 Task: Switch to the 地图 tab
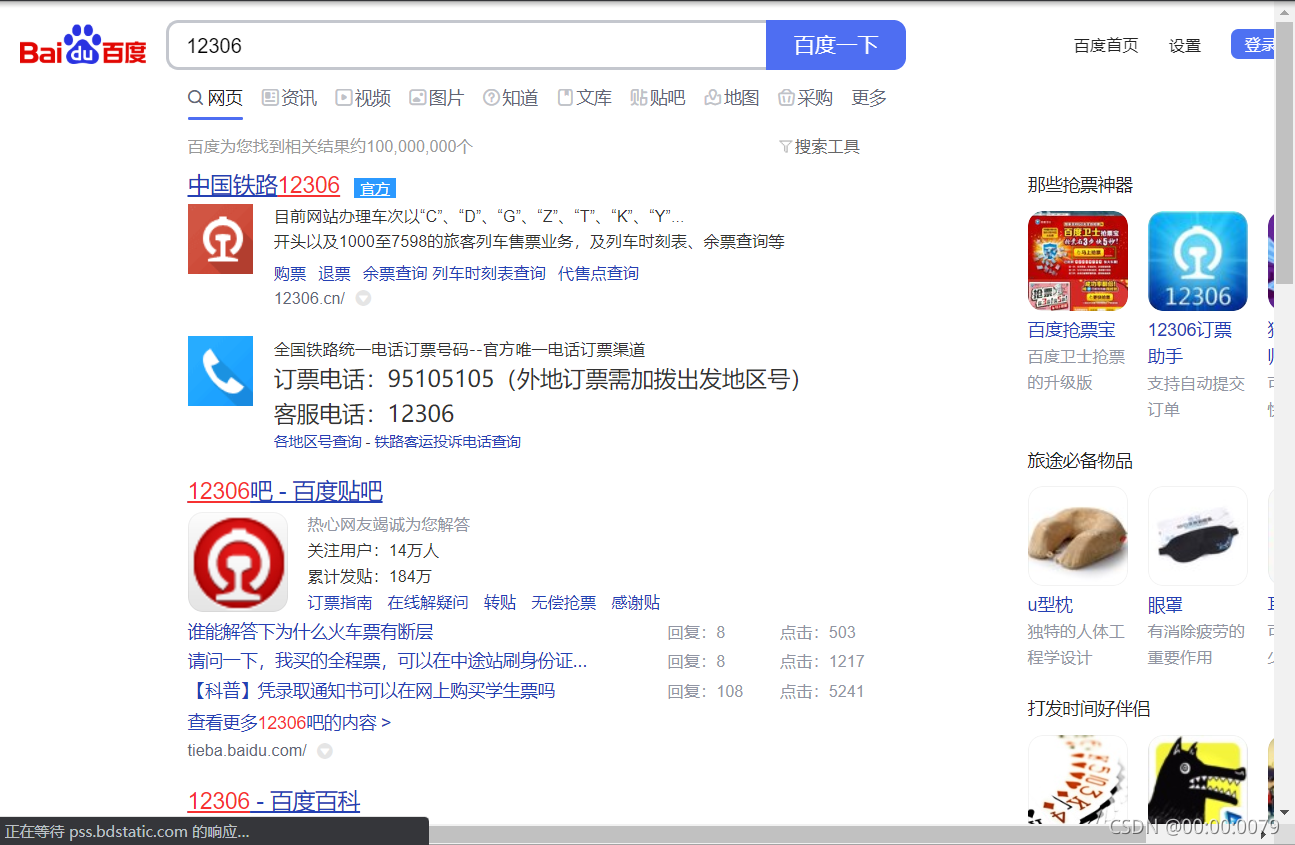[x=732, y=98]
